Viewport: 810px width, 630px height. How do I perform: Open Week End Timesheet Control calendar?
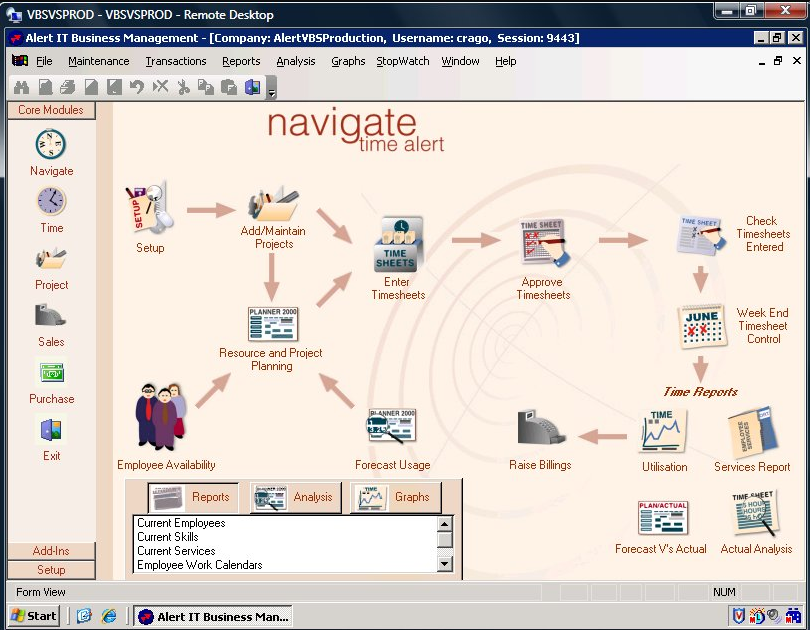point(700,325)
